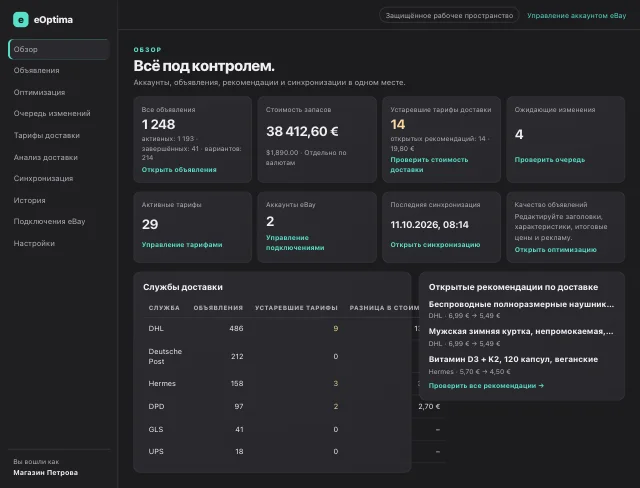The height and width of the screenshot is (488, 640).
Task: Open История in the sidebar
Action: [x=29, y=200]
